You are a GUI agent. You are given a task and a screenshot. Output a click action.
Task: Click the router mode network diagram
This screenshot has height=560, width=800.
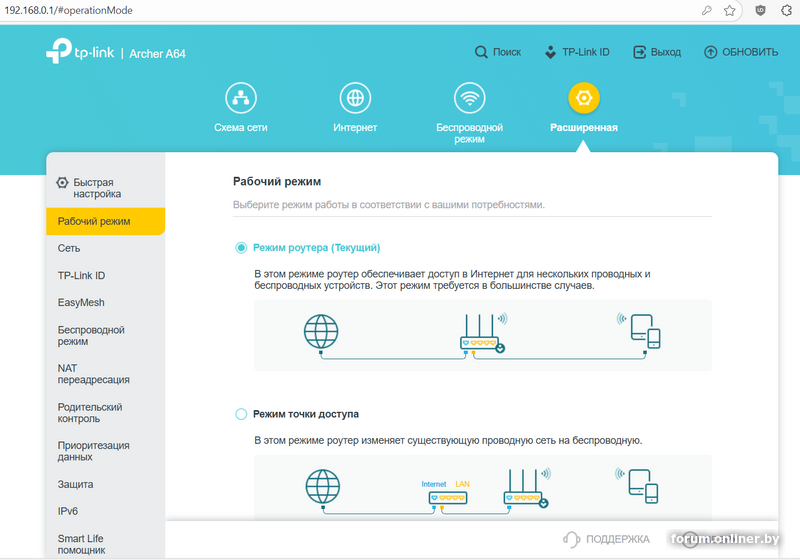[x=483, y=336]
